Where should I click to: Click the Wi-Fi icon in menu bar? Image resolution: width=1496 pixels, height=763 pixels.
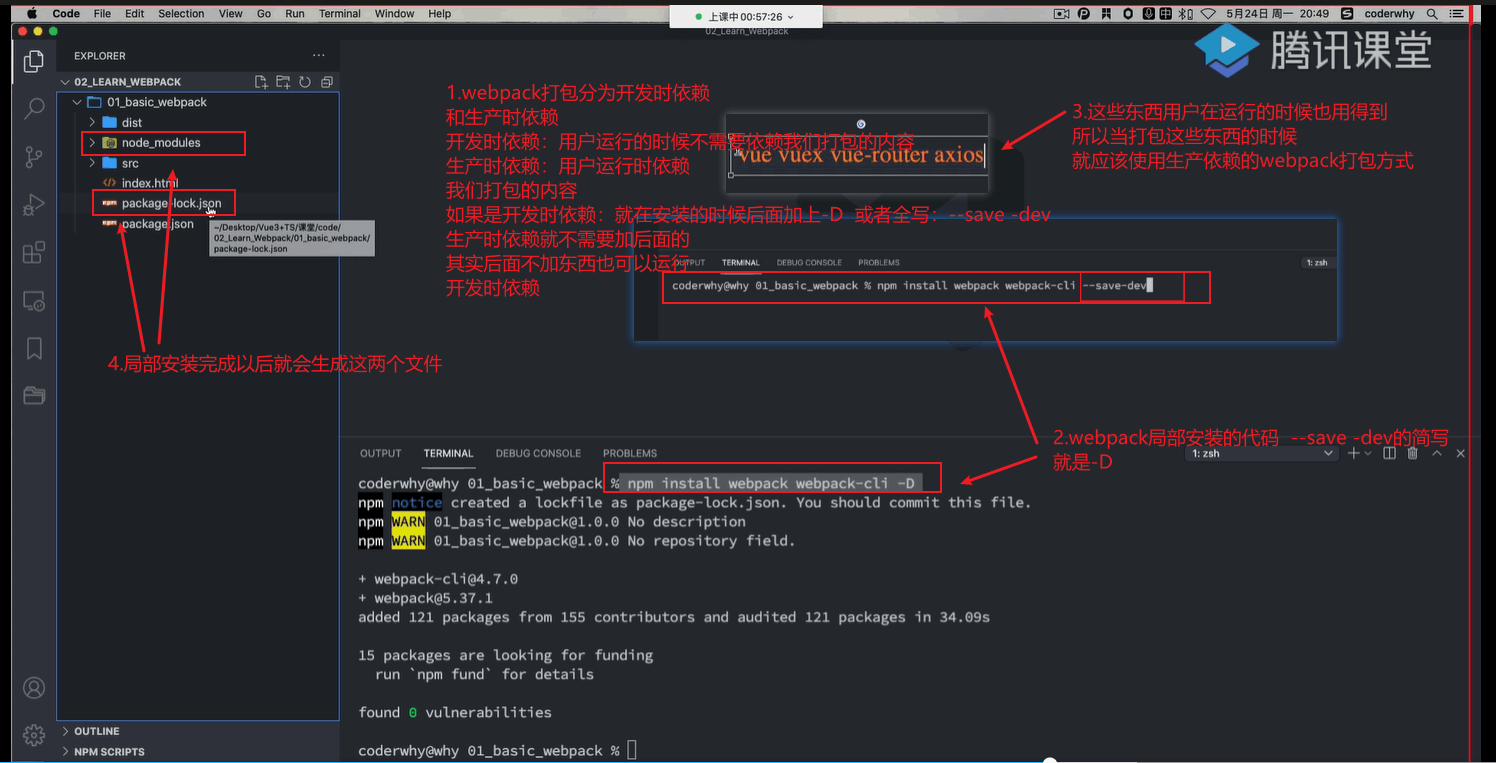pos(1208,14)
